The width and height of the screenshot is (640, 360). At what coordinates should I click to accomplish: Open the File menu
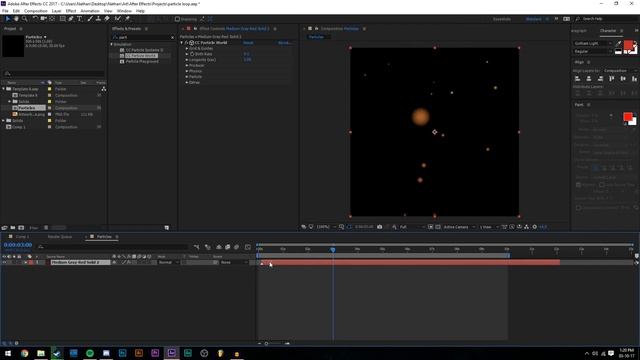pos(5,11)
